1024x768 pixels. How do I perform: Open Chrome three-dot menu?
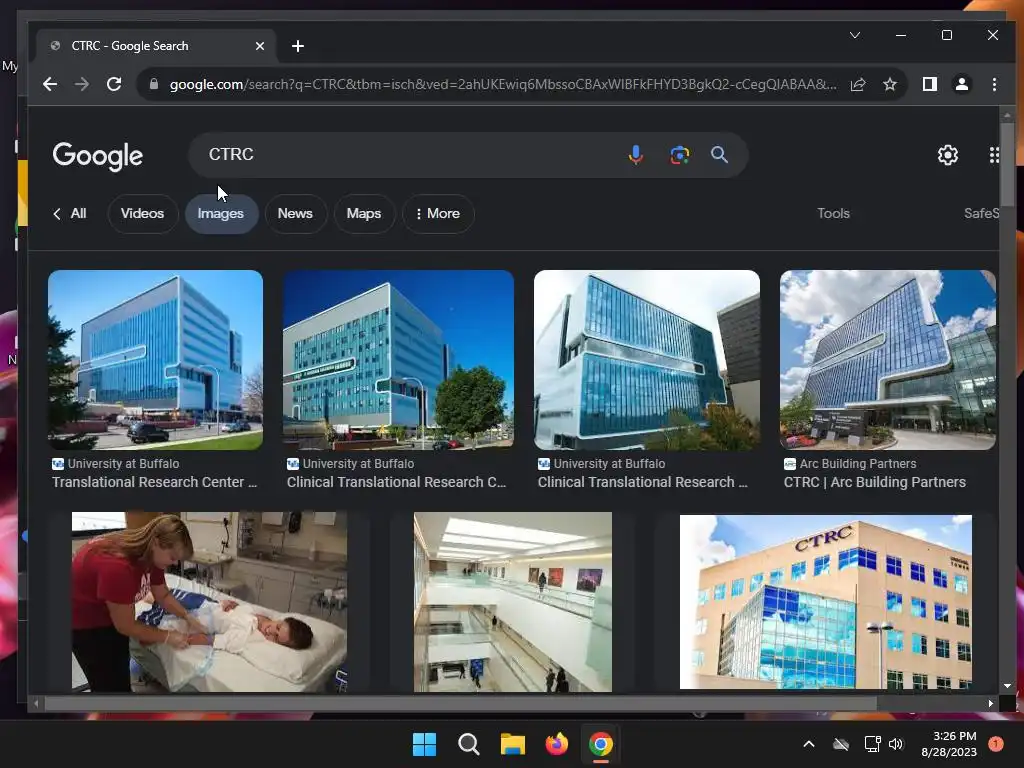pos(994,84)
